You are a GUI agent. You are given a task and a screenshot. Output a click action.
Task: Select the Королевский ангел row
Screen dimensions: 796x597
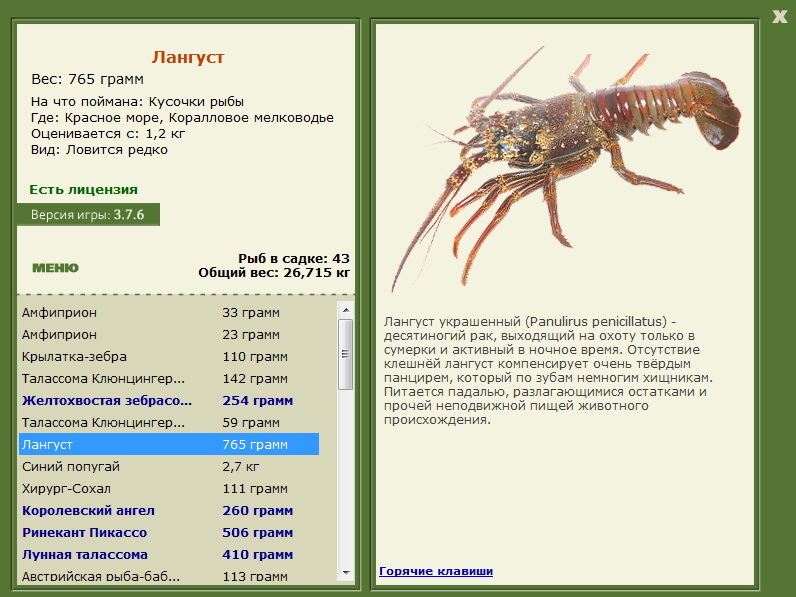click(169, 510)
